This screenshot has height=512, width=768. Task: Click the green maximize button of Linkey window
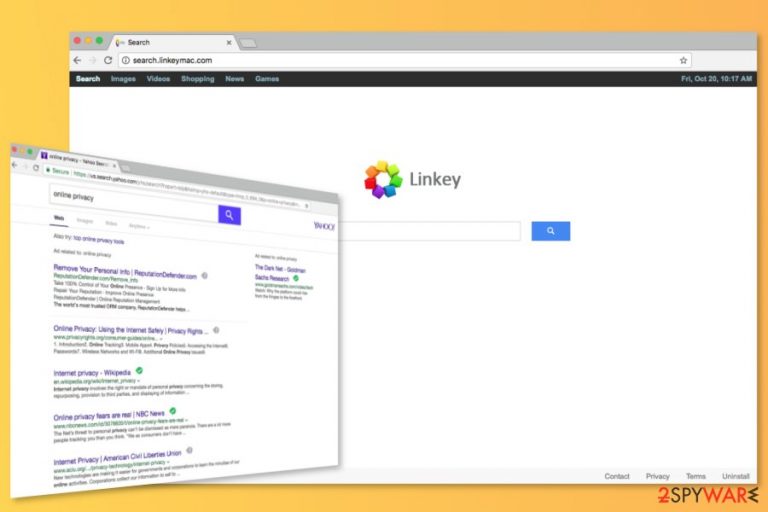tap(99, 41)
